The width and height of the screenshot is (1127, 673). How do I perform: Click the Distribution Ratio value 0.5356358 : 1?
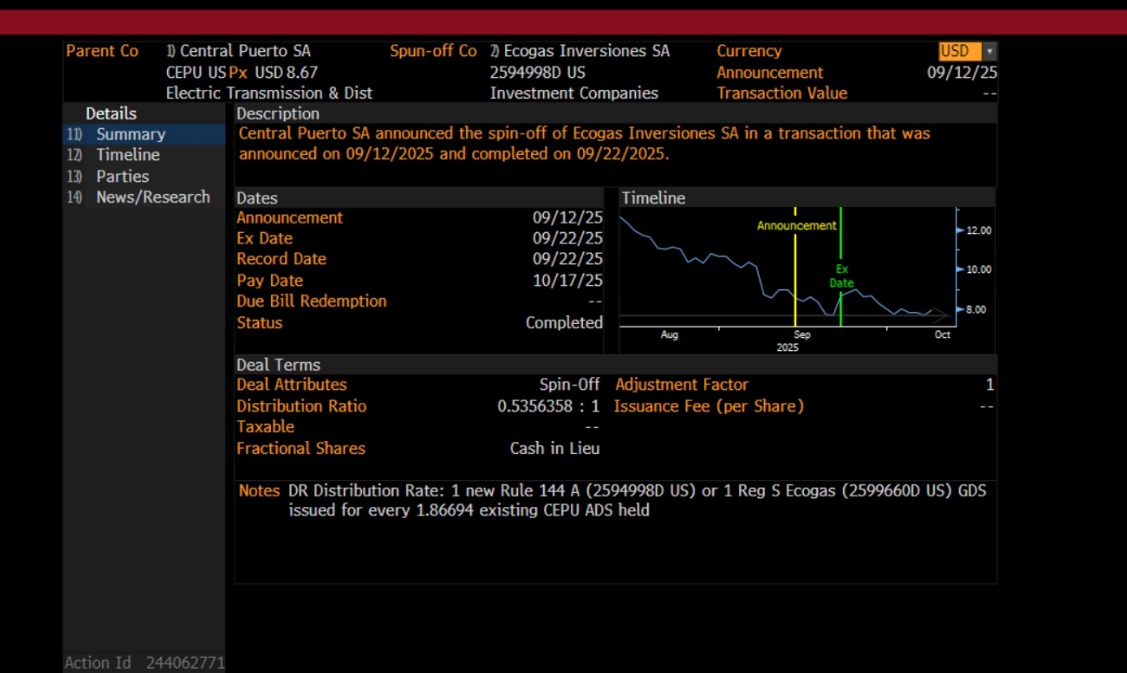point(548,406)
